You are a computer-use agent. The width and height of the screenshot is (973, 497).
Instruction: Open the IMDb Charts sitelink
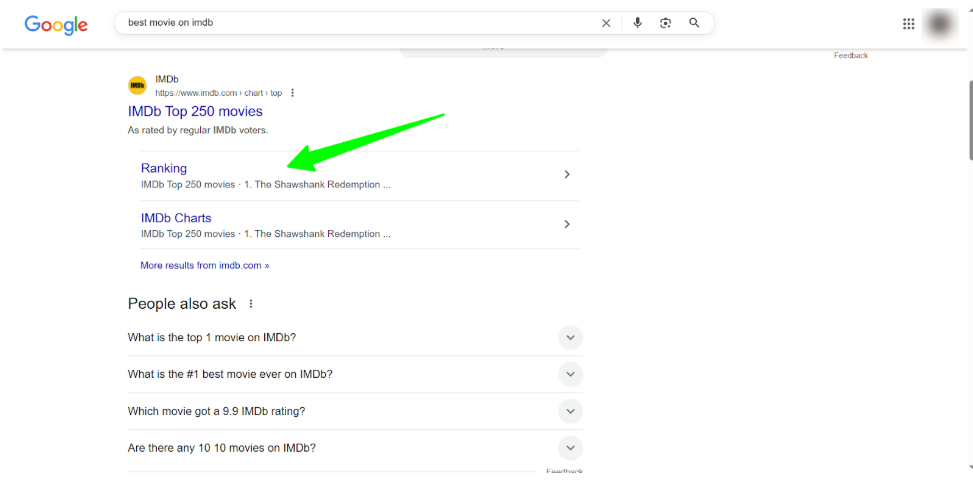176,218
